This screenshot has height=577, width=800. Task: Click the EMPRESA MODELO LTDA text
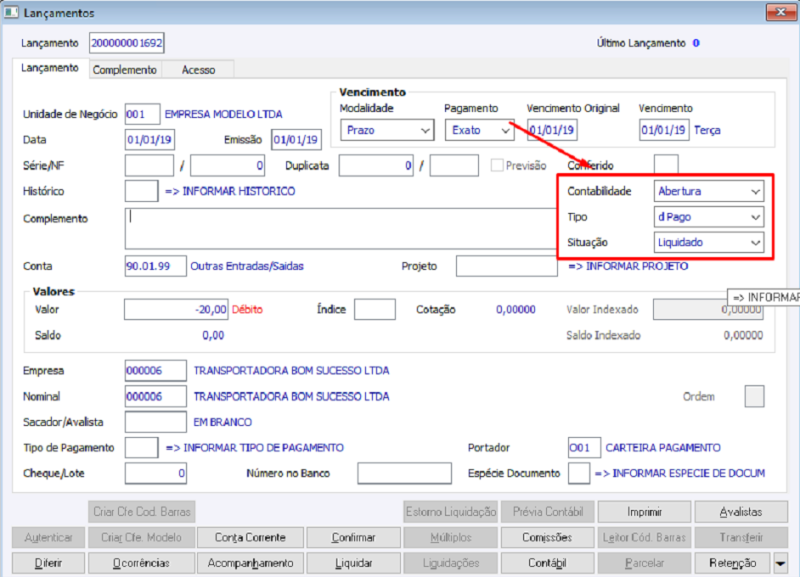tap(223, 114)
